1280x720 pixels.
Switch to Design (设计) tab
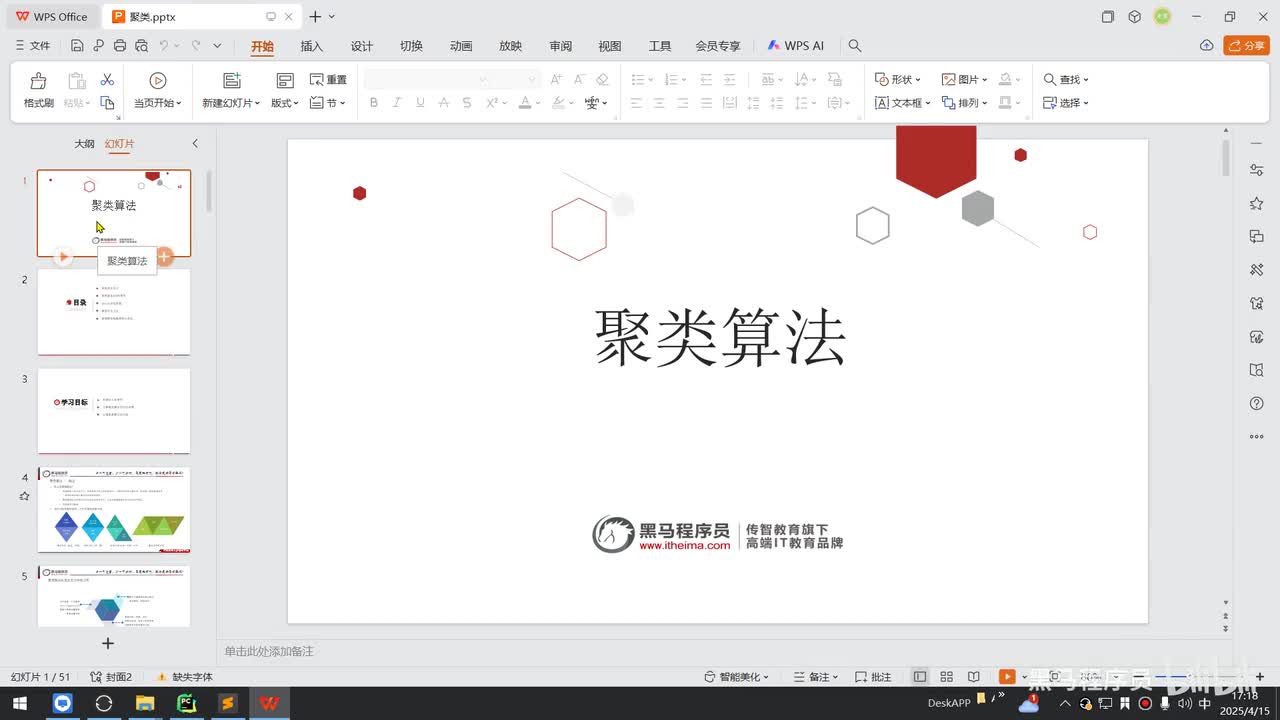(362, 46)
